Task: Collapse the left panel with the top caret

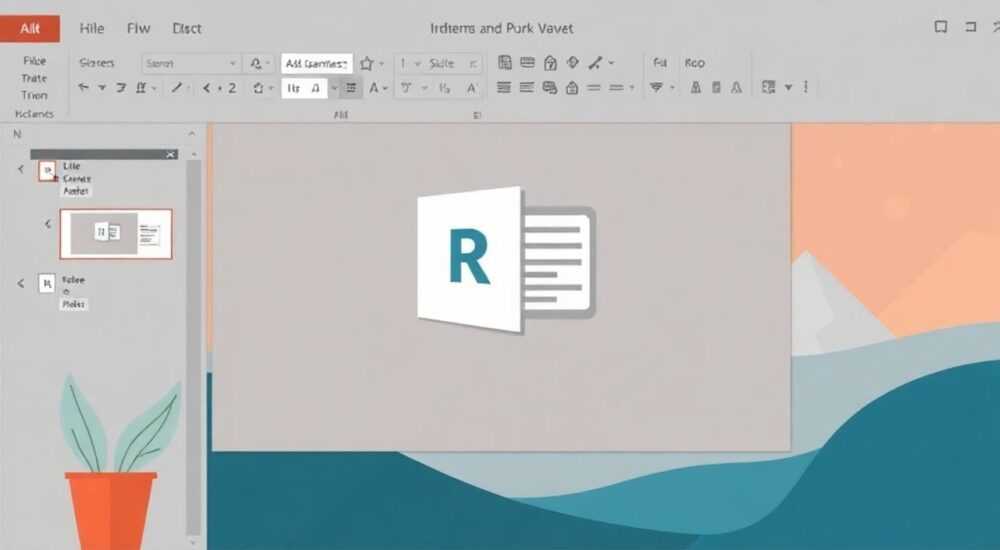Action: point(192,134)
